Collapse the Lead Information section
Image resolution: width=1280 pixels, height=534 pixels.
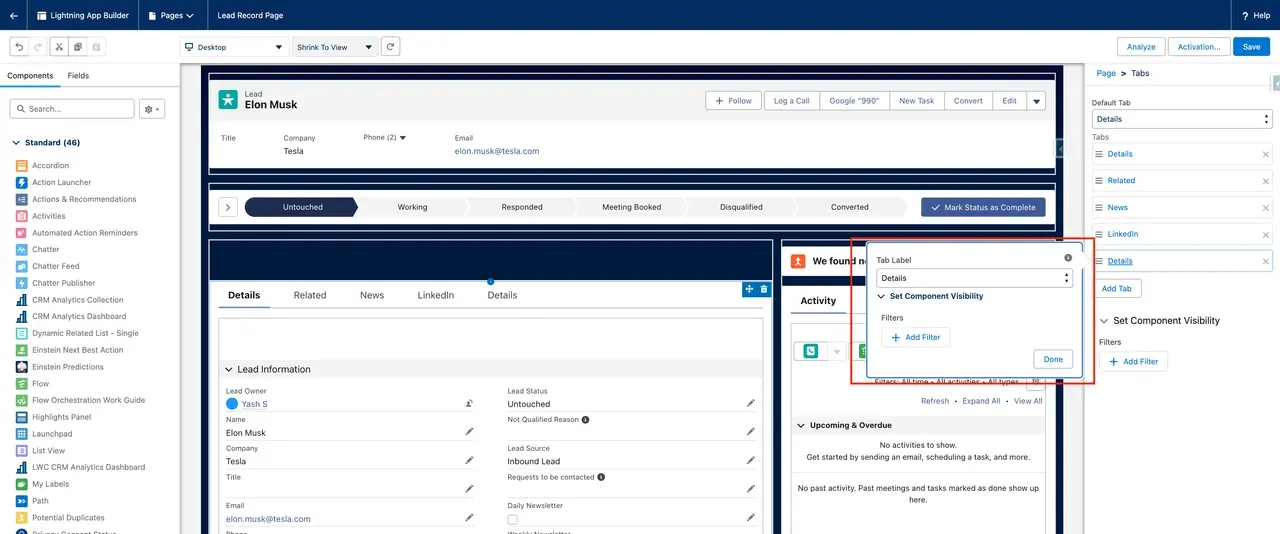[x=228, y=369]
